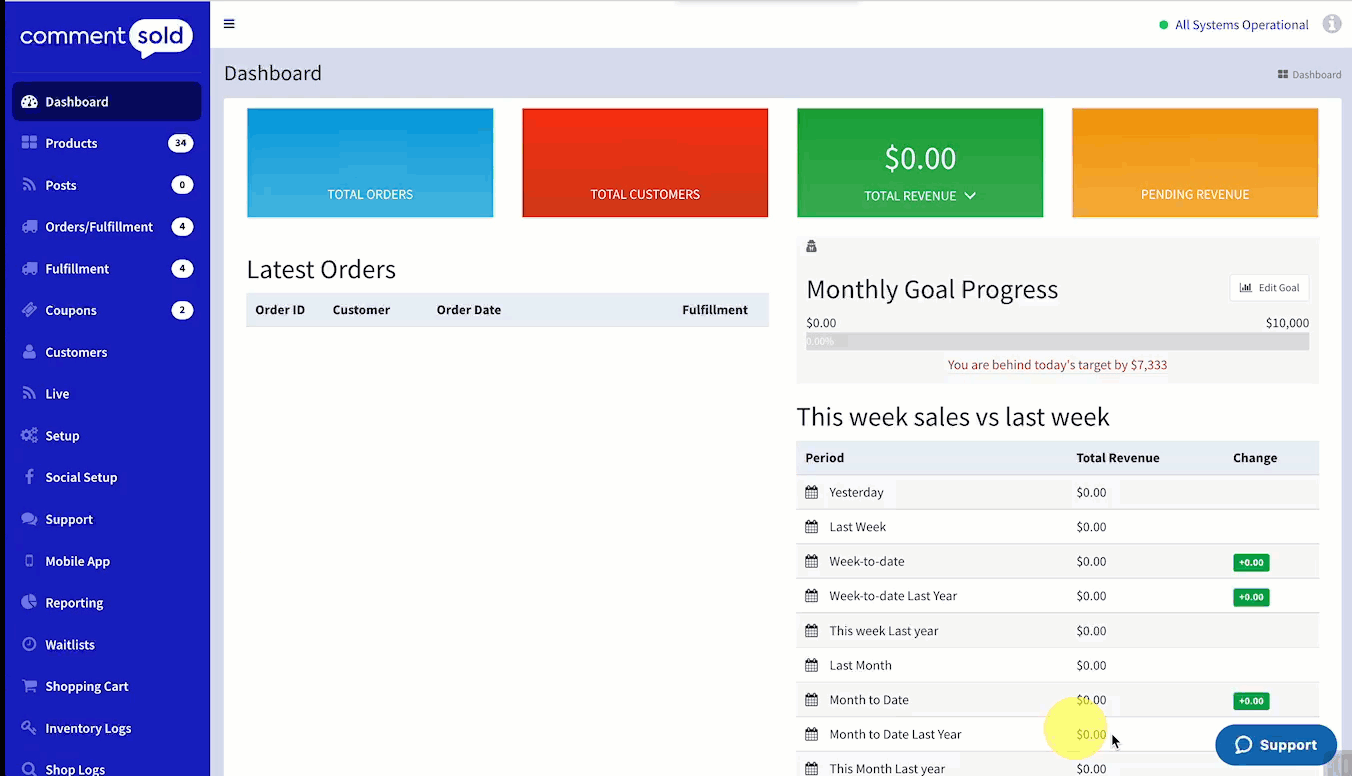
Task: Open the Orders/Fulfillment menu item
Action: [99, 227]
